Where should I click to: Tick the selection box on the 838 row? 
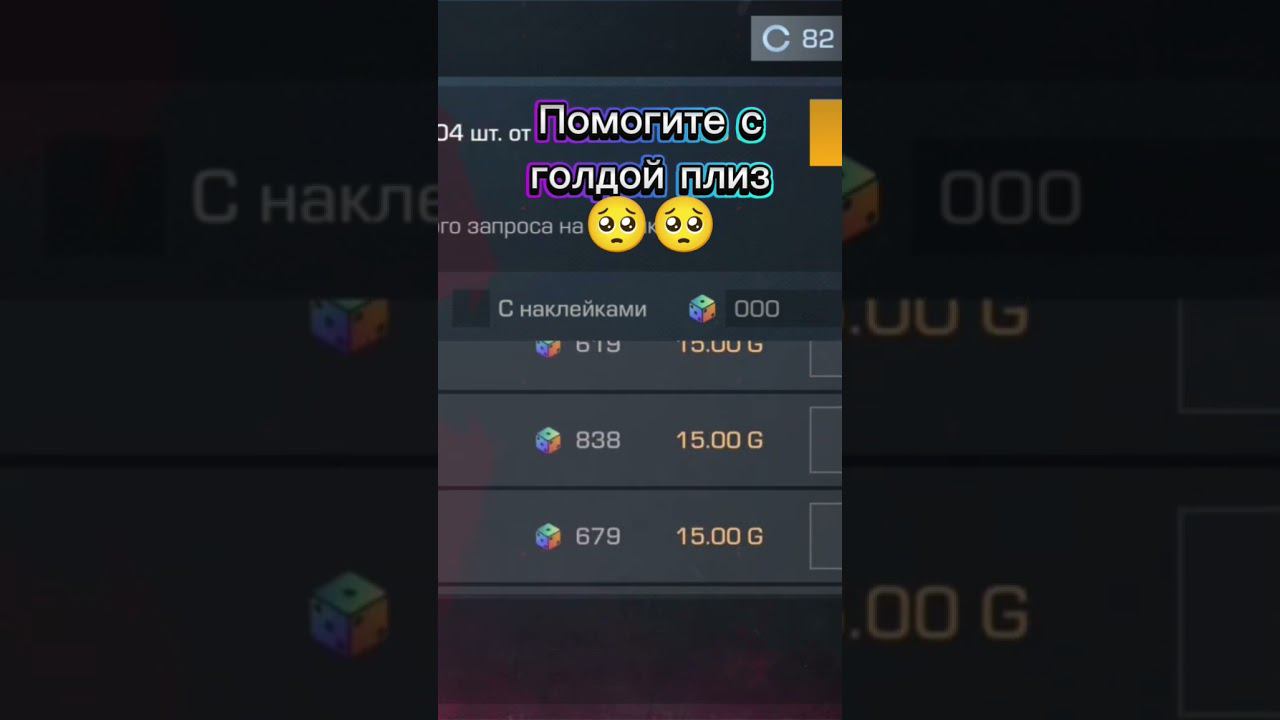pos(825,440)
